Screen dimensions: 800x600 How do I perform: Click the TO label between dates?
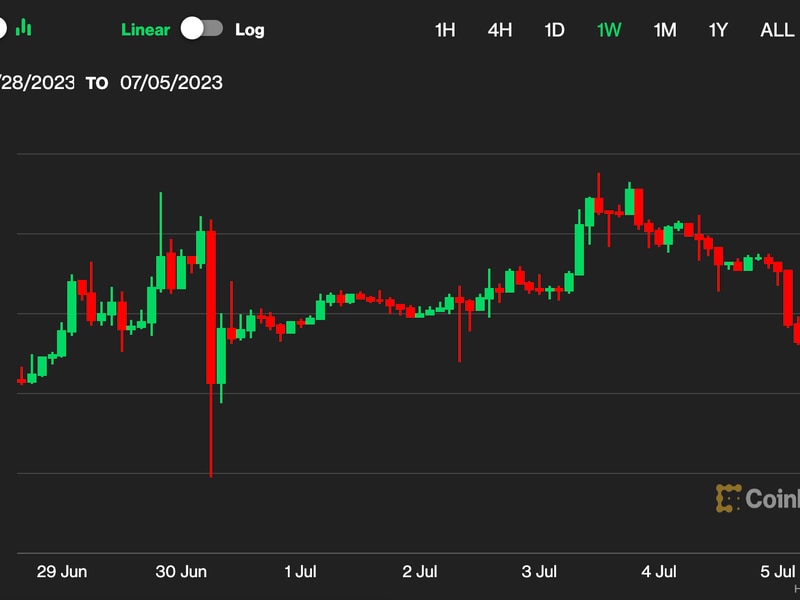click(x=97, y=83)
